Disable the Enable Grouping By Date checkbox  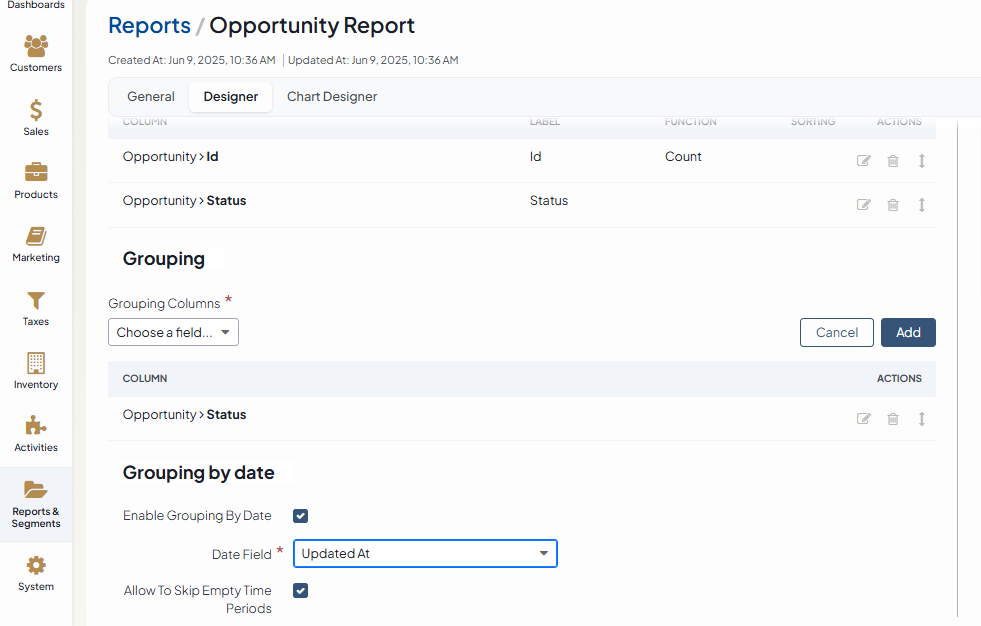(x=300, y=516)
